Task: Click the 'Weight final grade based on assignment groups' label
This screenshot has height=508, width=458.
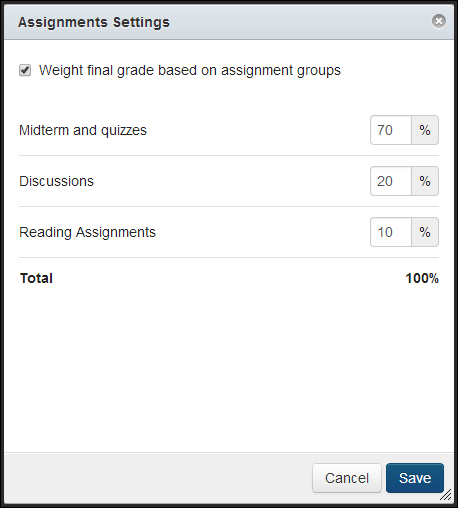Action: coord(190,70)
